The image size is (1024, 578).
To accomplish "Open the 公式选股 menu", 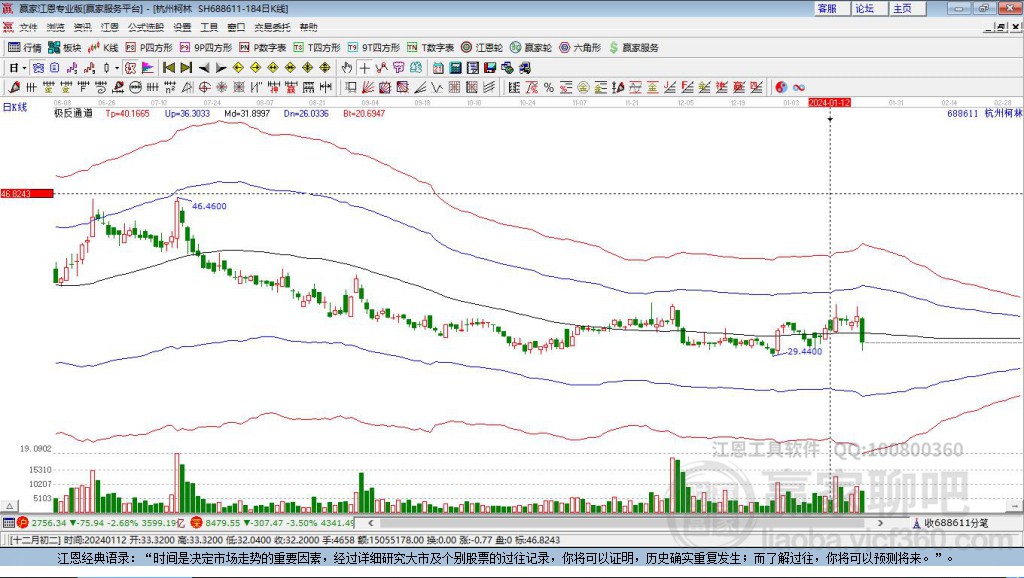I will click(146, 27).
